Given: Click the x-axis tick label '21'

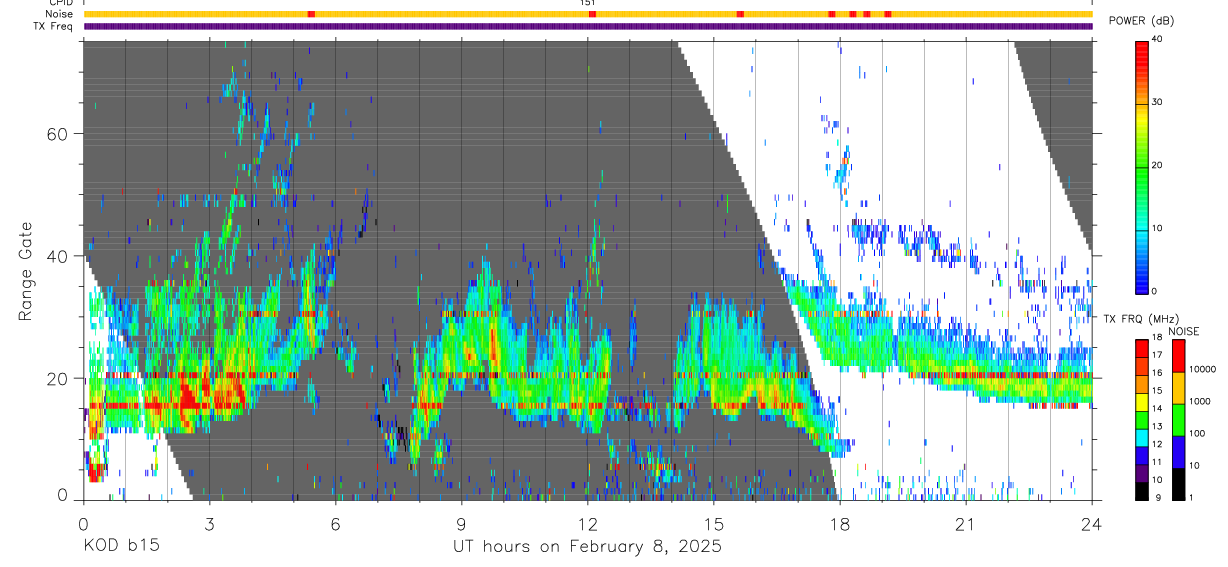Looking at the screenshot, I should click(x=965, y=524).
